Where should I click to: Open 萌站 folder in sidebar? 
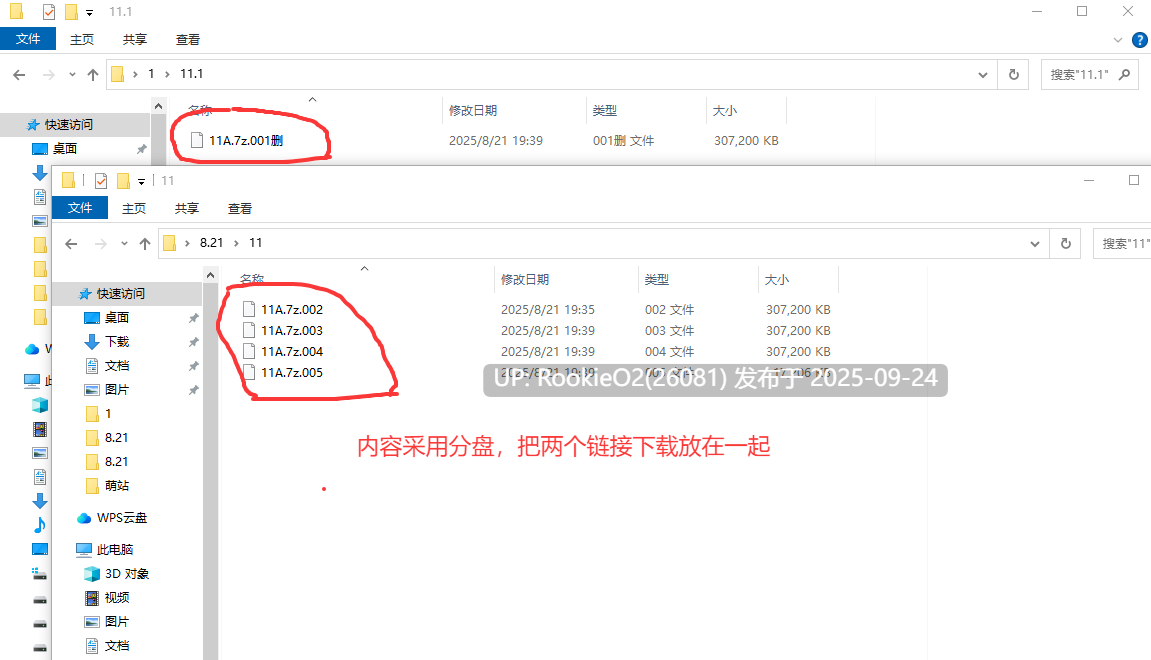[x=117, y=486]
